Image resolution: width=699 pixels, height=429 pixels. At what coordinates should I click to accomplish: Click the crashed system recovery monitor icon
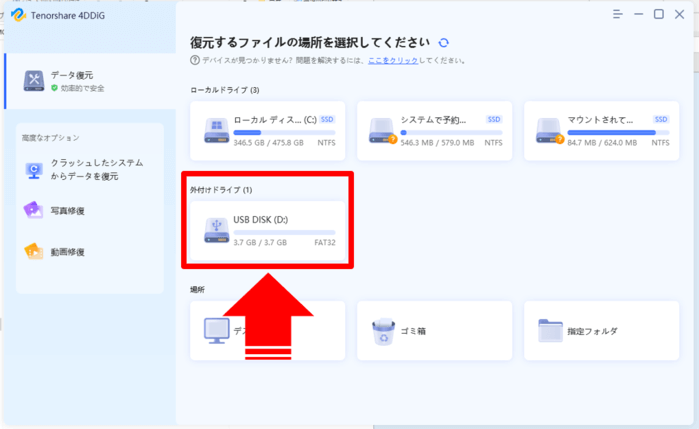click(34, 170)
